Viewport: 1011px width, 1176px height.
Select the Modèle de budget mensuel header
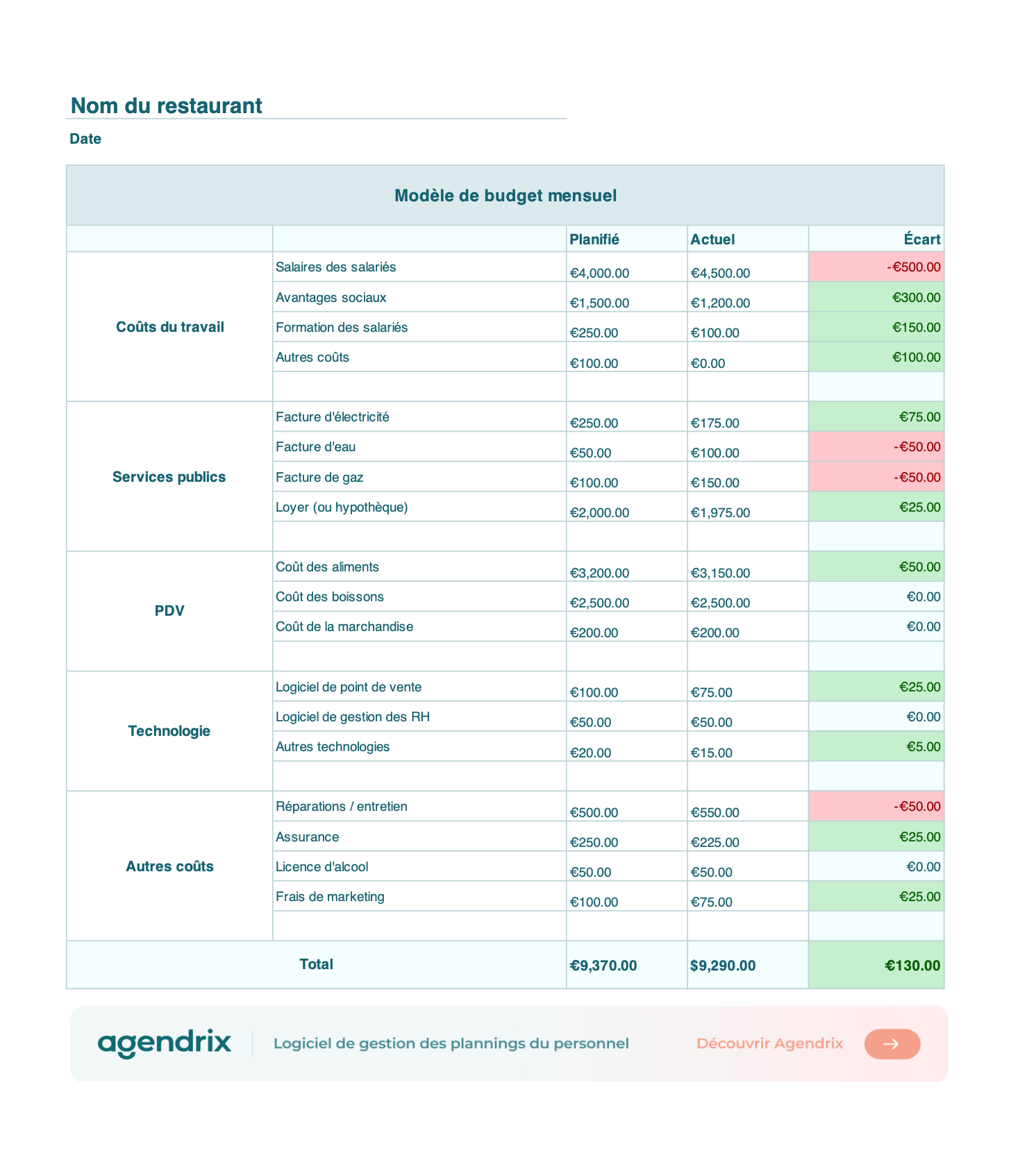[505, 196]
